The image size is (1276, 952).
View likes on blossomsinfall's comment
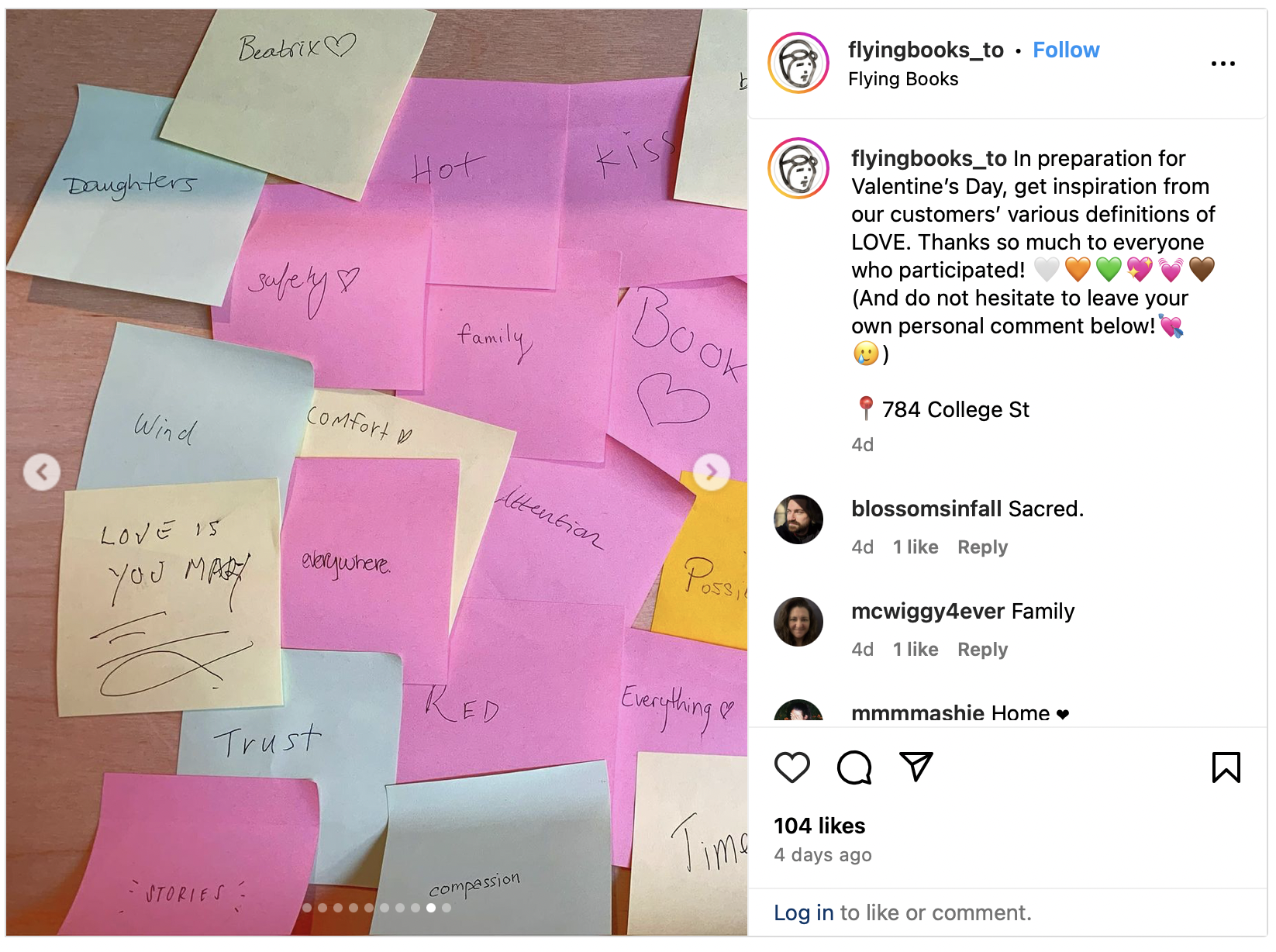(x=915, y=547)
